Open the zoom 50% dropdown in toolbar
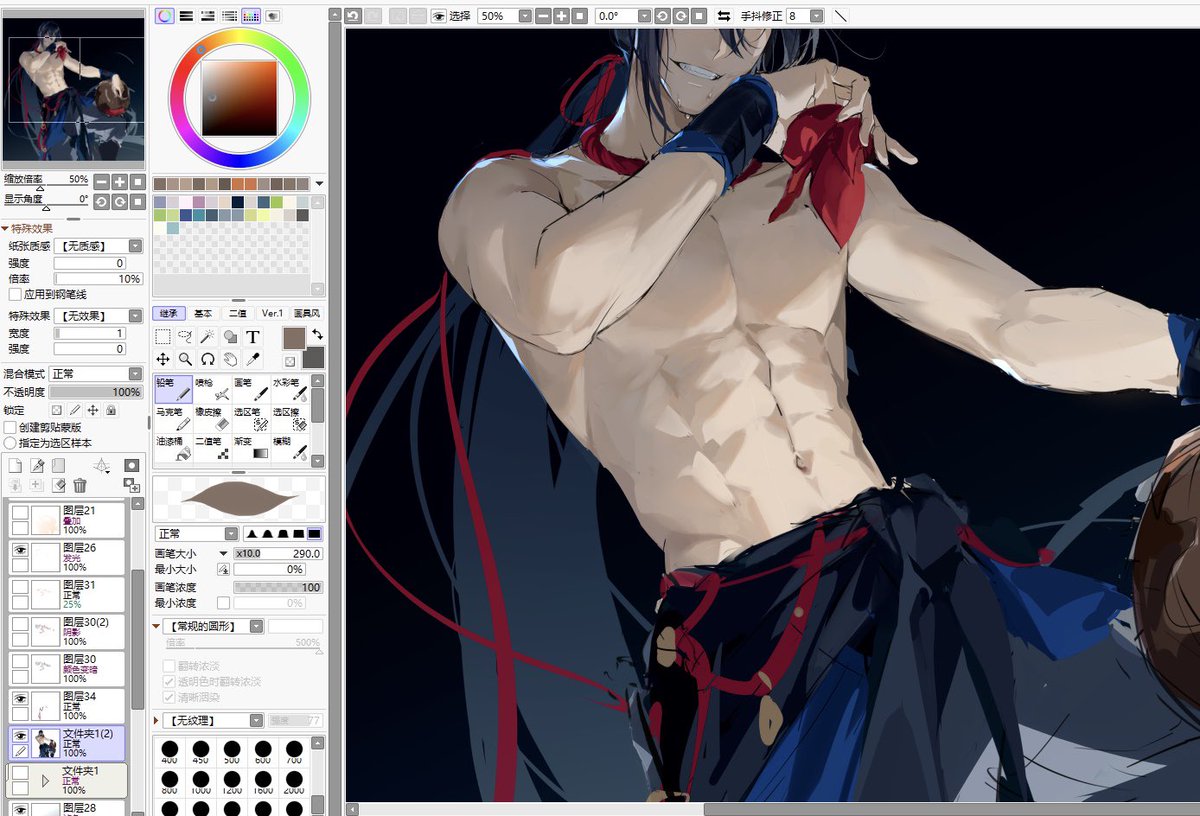The image size is (1200, 816). (x=504, y=16)
